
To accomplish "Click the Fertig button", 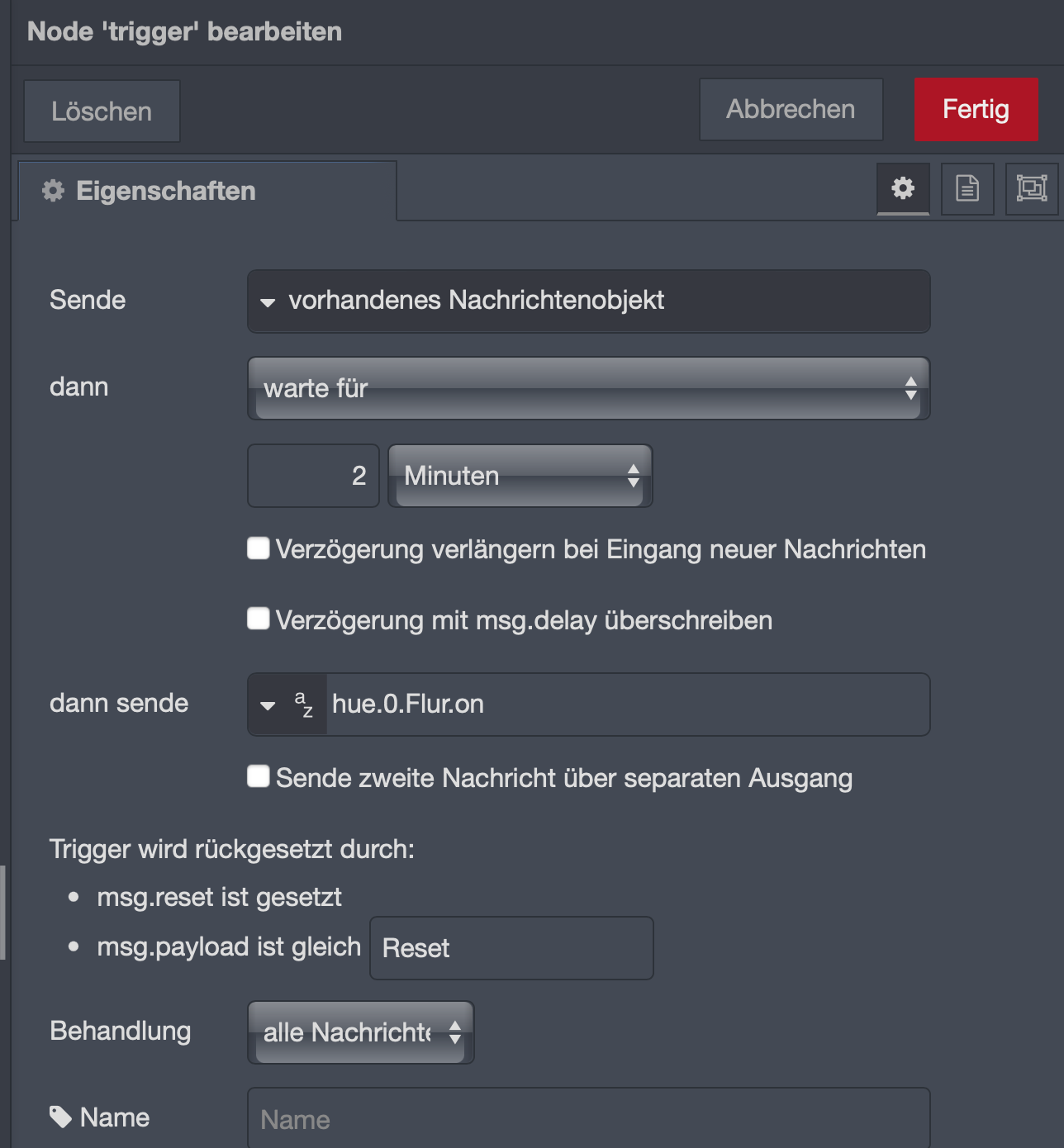I will (x=976, y=109).
